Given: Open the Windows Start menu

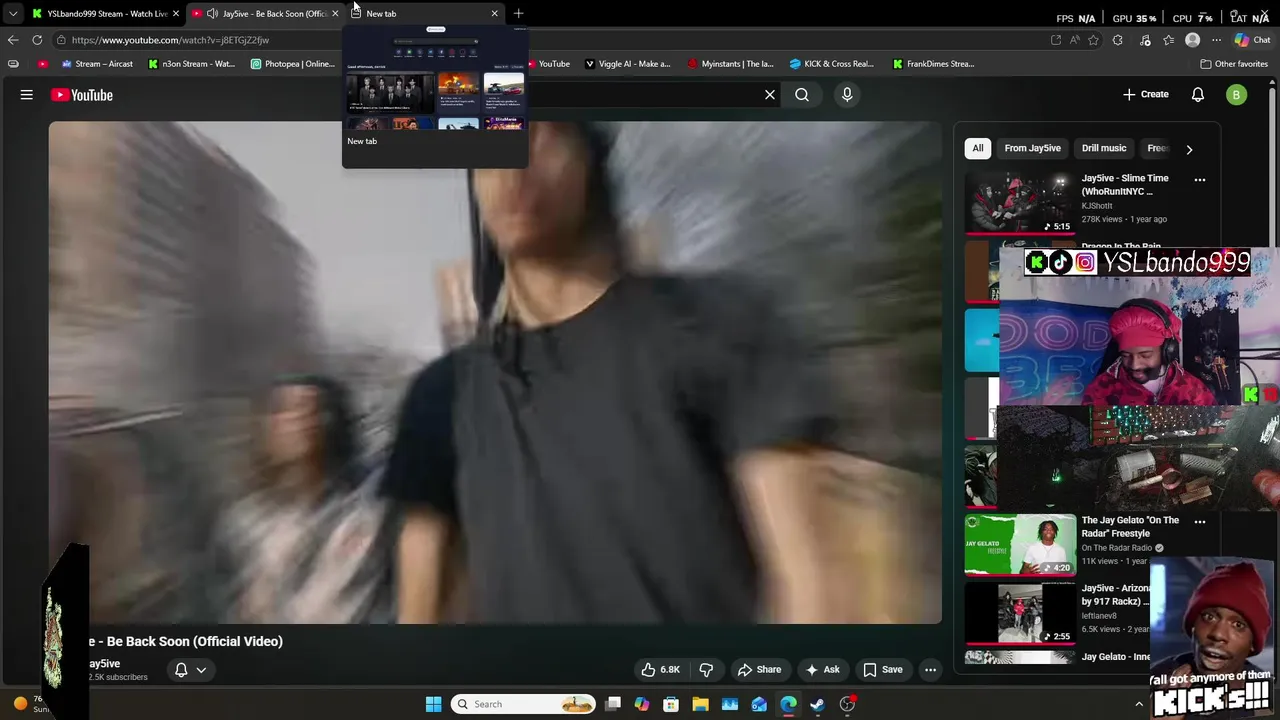Looking at the screenshot, I should coord(433,704).
